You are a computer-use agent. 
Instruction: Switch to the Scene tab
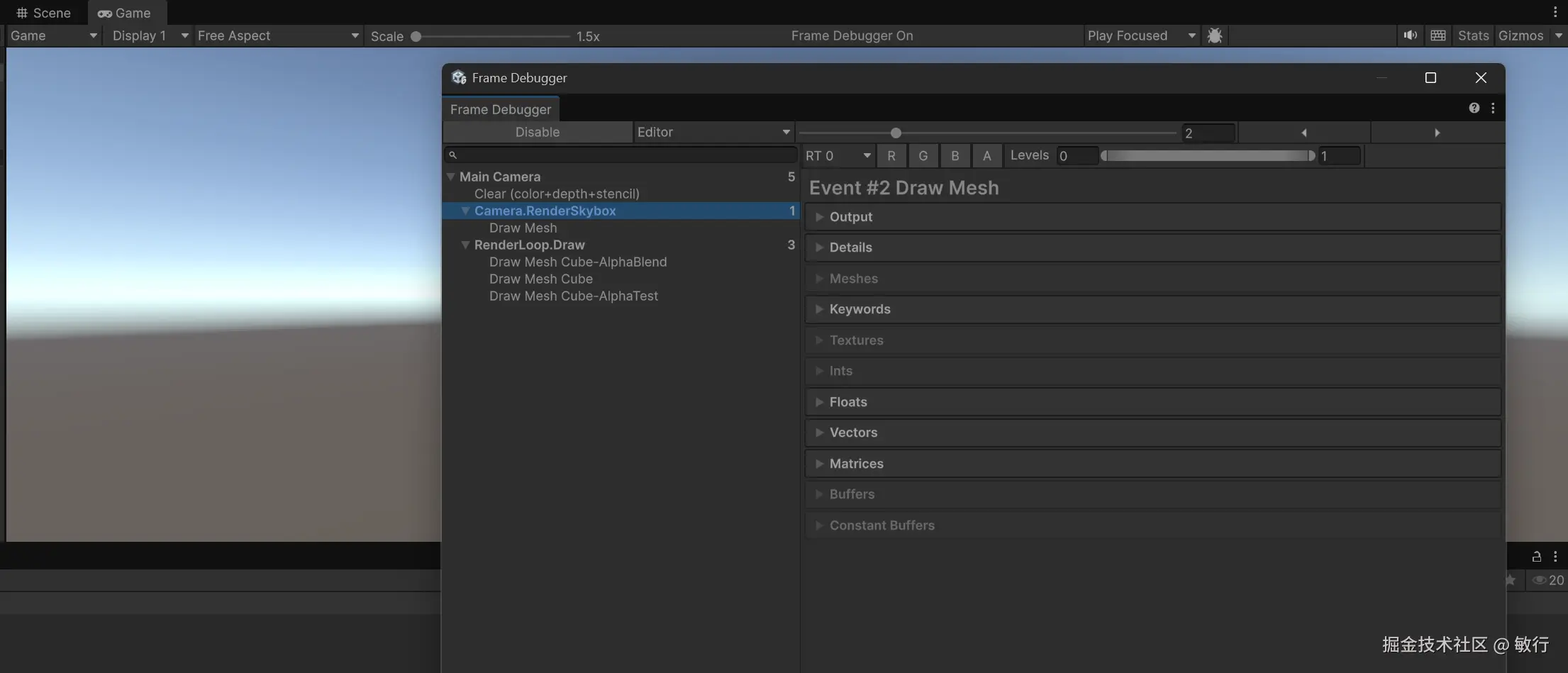[43, 13]
